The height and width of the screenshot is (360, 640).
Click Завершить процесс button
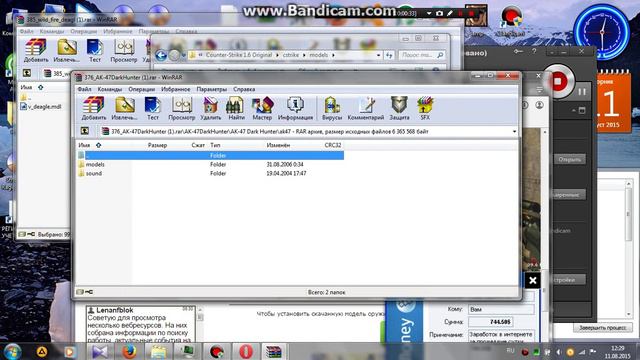click(x=602, y=327)
